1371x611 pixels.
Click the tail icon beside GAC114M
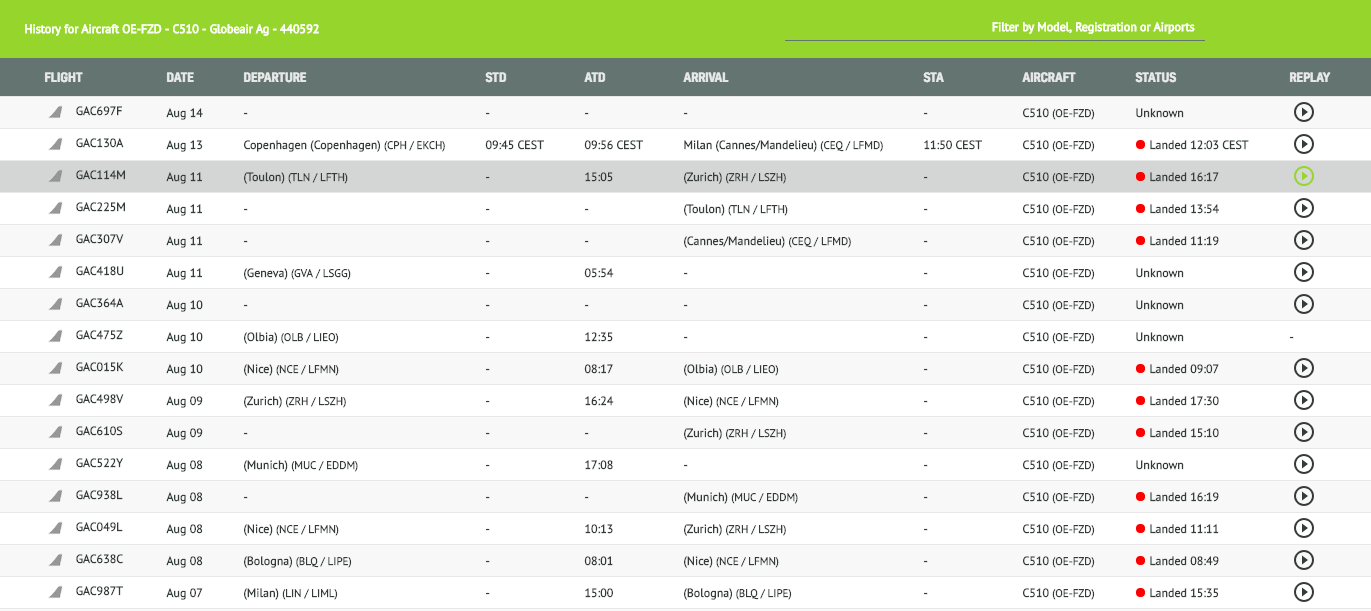click(x=56, y=177)
